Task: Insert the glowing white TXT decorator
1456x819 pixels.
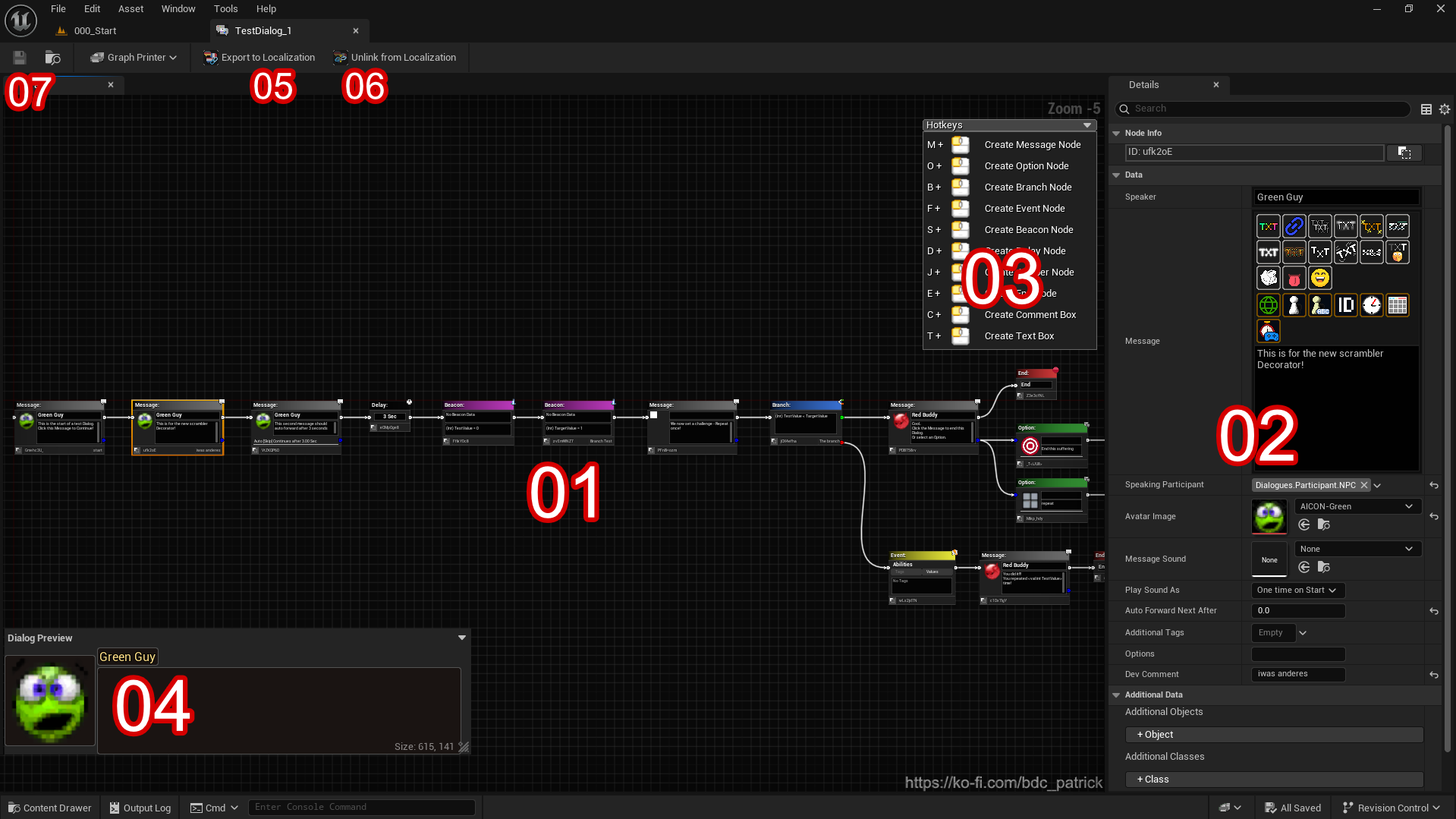Action: 1268,252
